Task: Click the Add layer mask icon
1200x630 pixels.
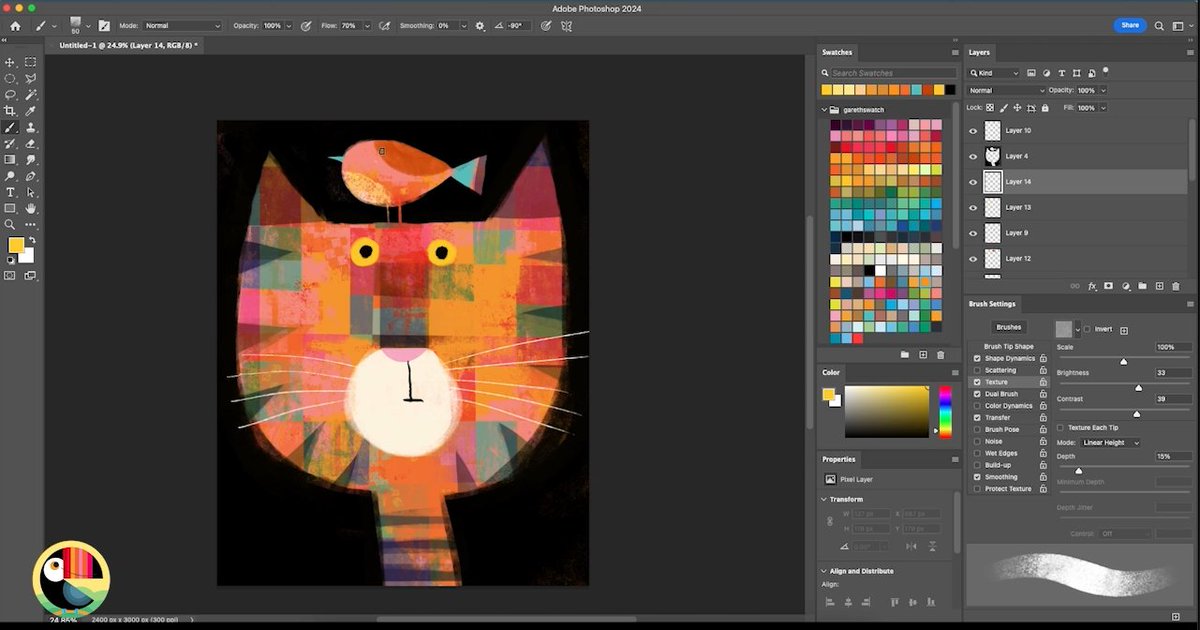Action: (x=1108, y=286)
